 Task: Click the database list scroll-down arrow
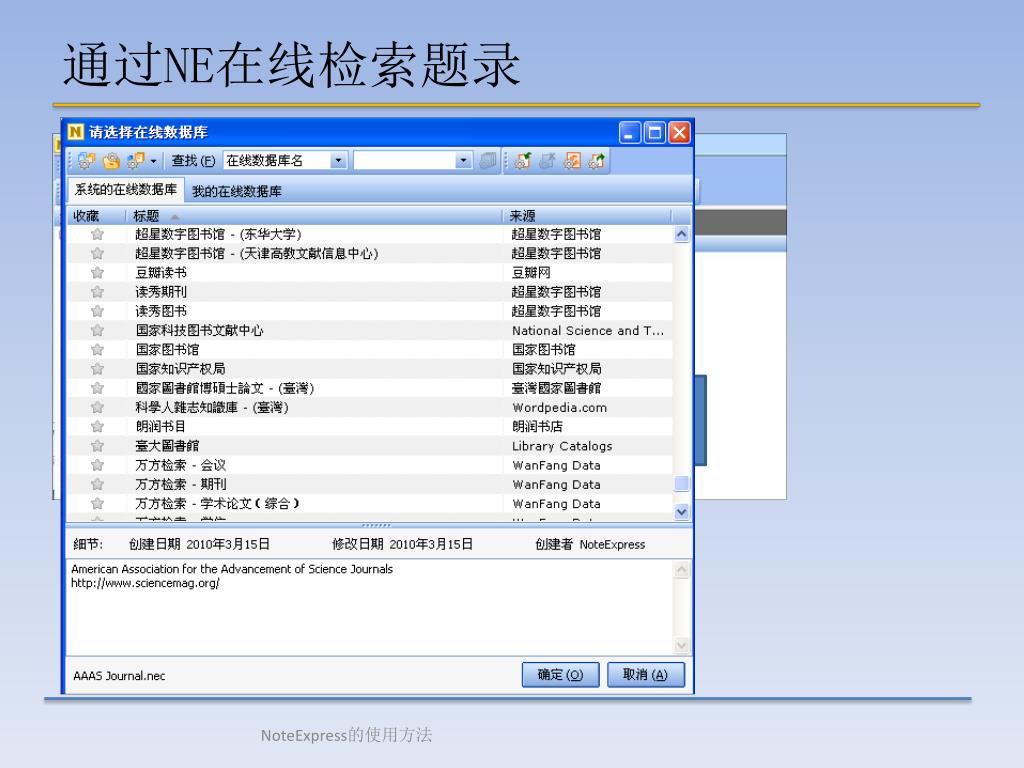pyautogui.click(x=681, y=511)
